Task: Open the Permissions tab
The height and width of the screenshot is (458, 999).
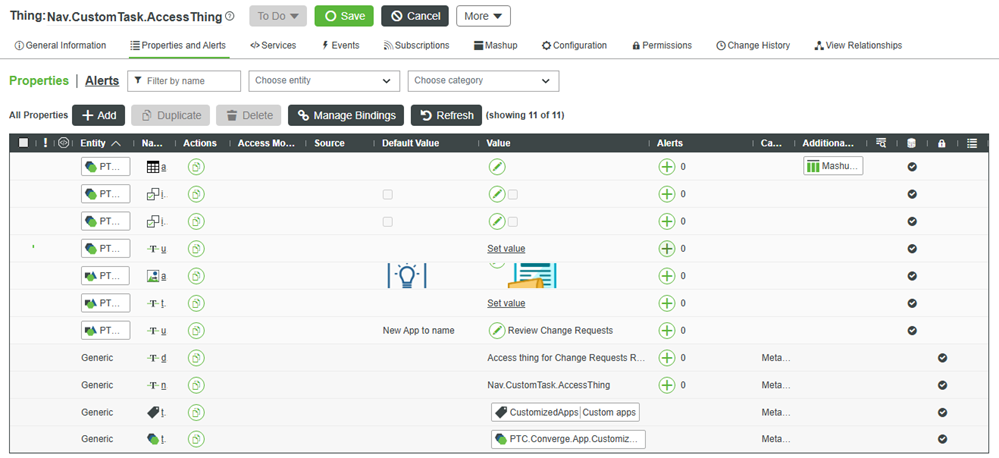Action: pos(661,45)
